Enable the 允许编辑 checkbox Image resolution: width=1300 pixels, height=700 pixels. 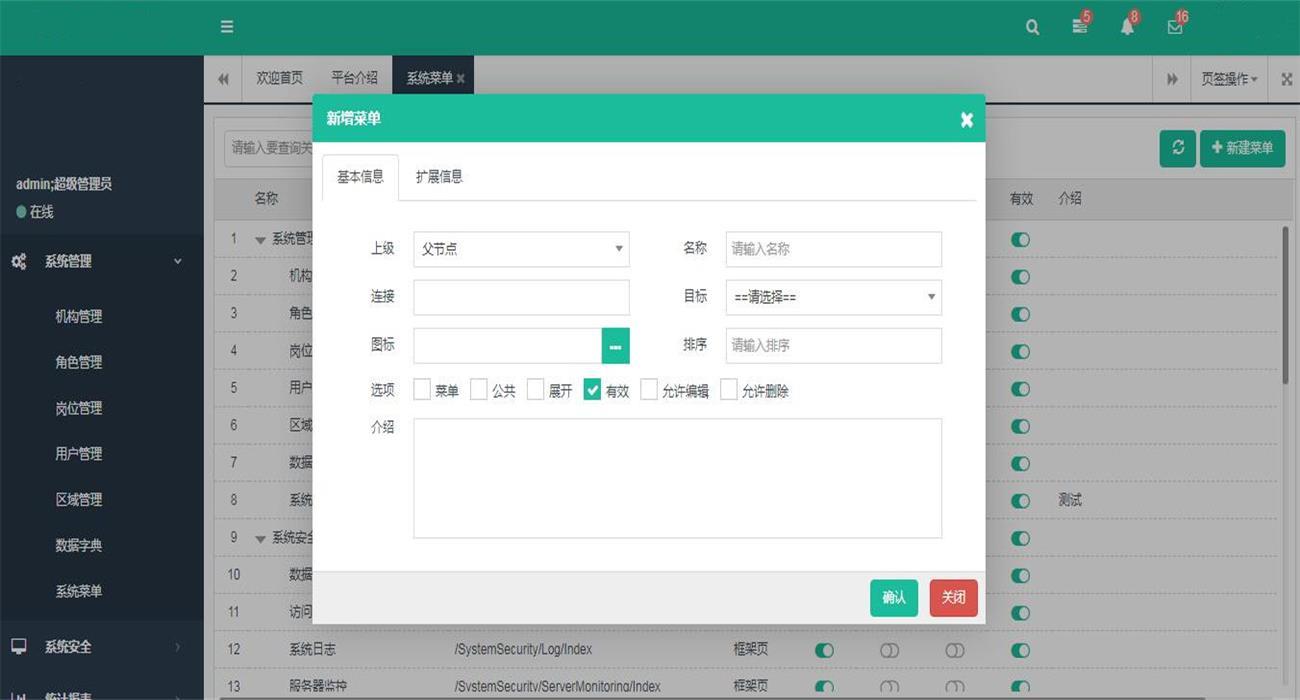click(x=649, y=390)
